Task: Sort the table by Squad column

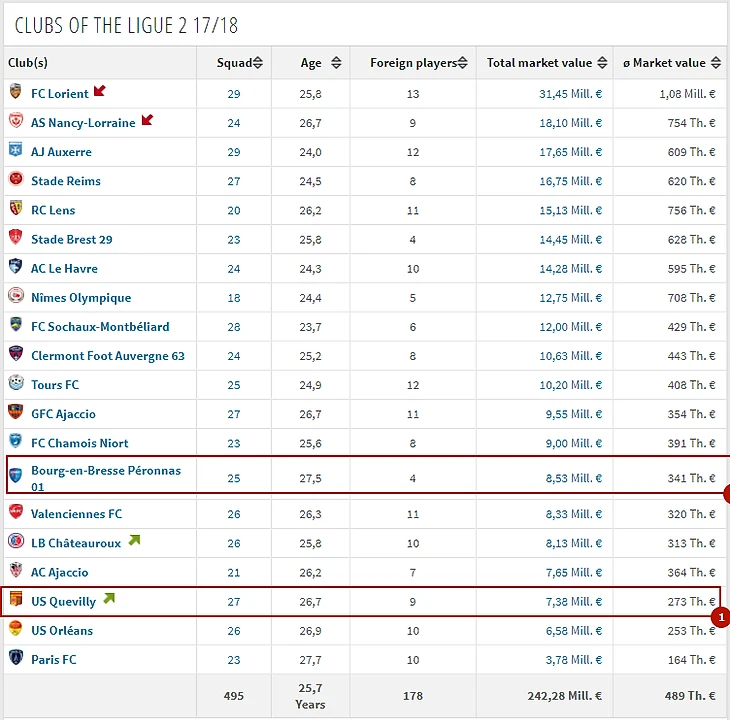Action: (258, 63)
